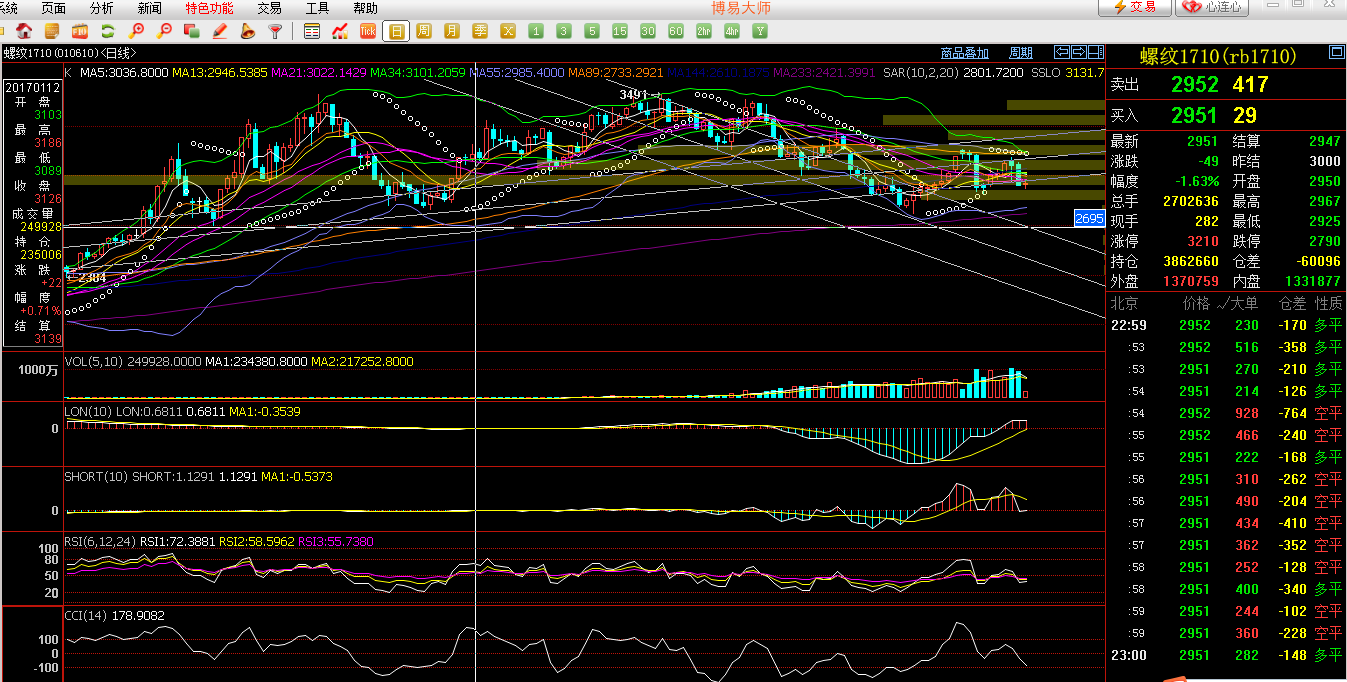1347x682 pixels.
Task: Click the 20170112 date in info panel
Action: tap(33, 87)
